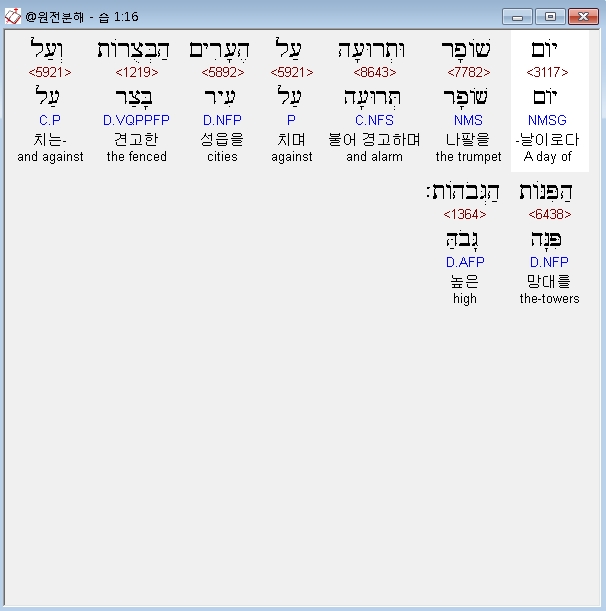Select Strong's number <5892>
The height and width of the screenshot is (611, 606).
223,72
